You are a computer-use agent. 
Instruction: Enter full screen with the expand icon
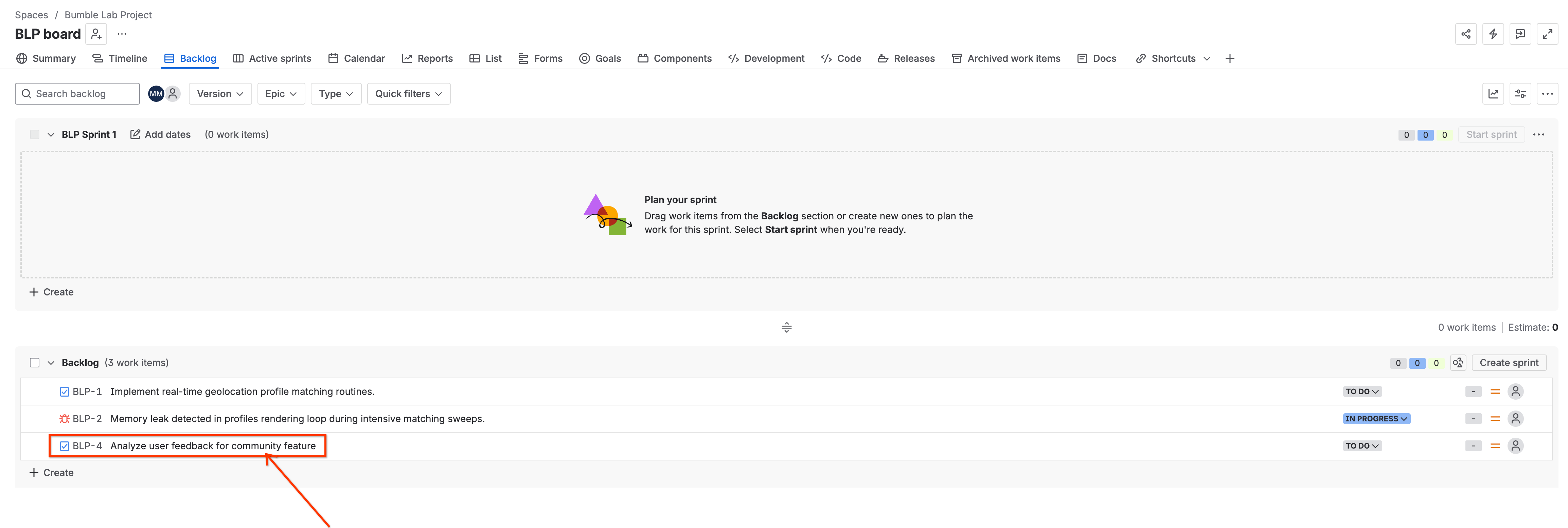(1547, 34)
